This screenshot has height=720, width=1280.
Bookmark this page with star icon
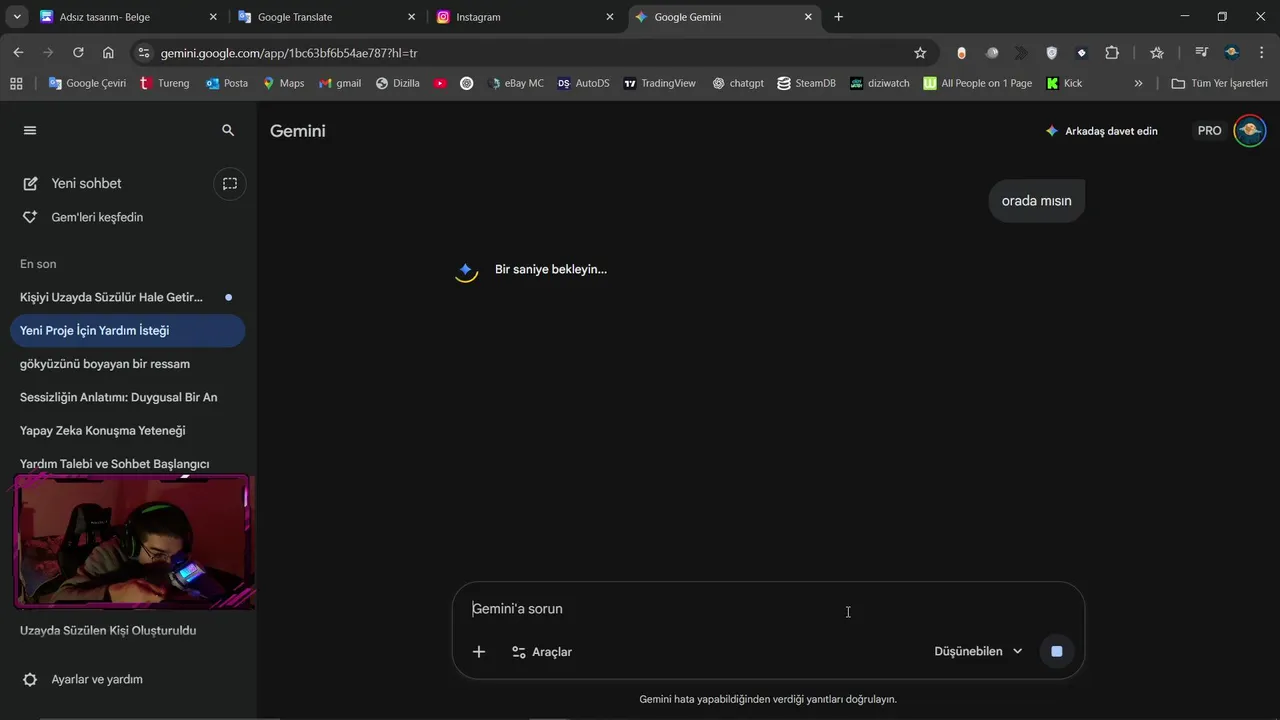coord(920,53)
